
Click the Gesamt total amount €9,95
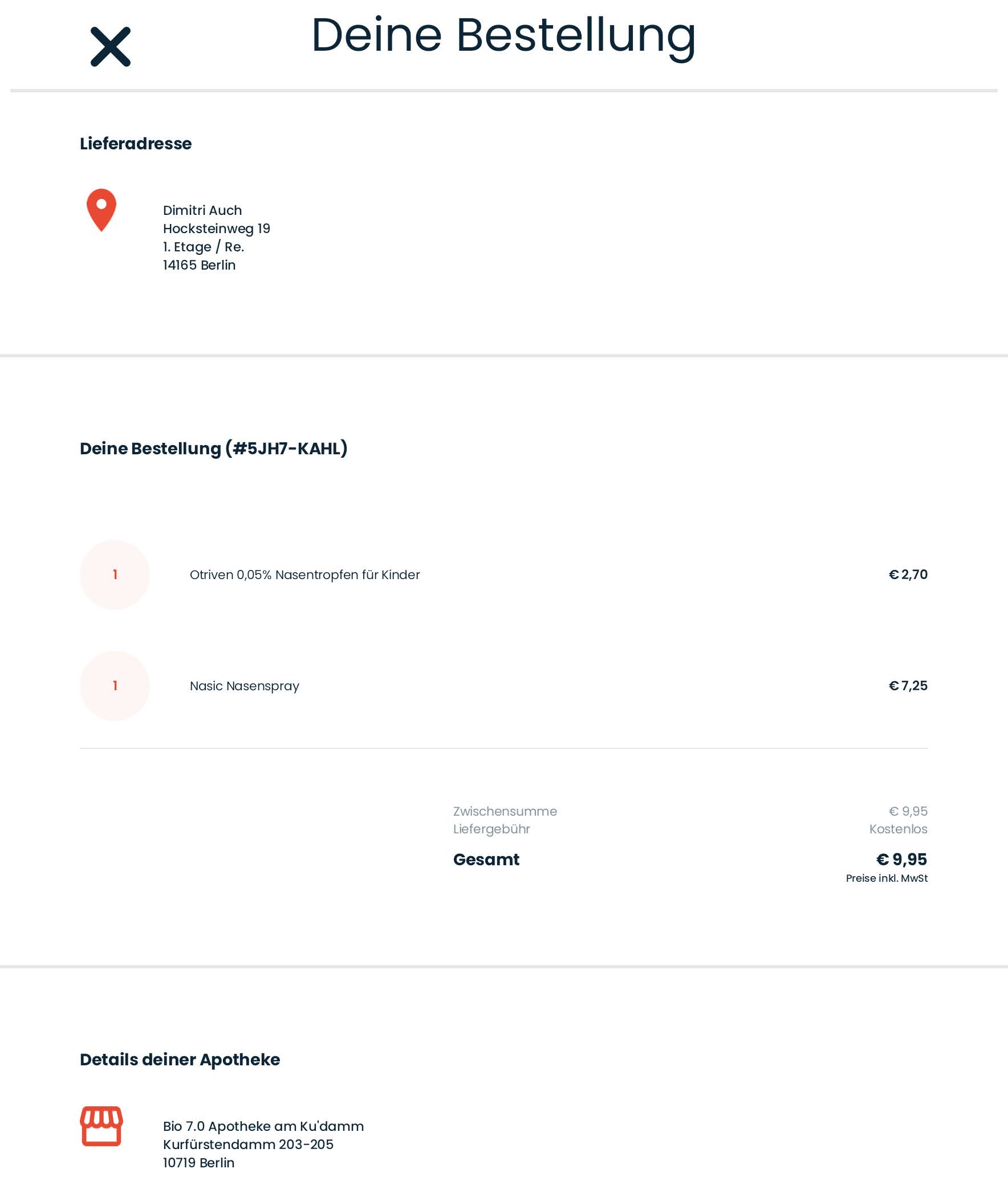click(902, 860)
